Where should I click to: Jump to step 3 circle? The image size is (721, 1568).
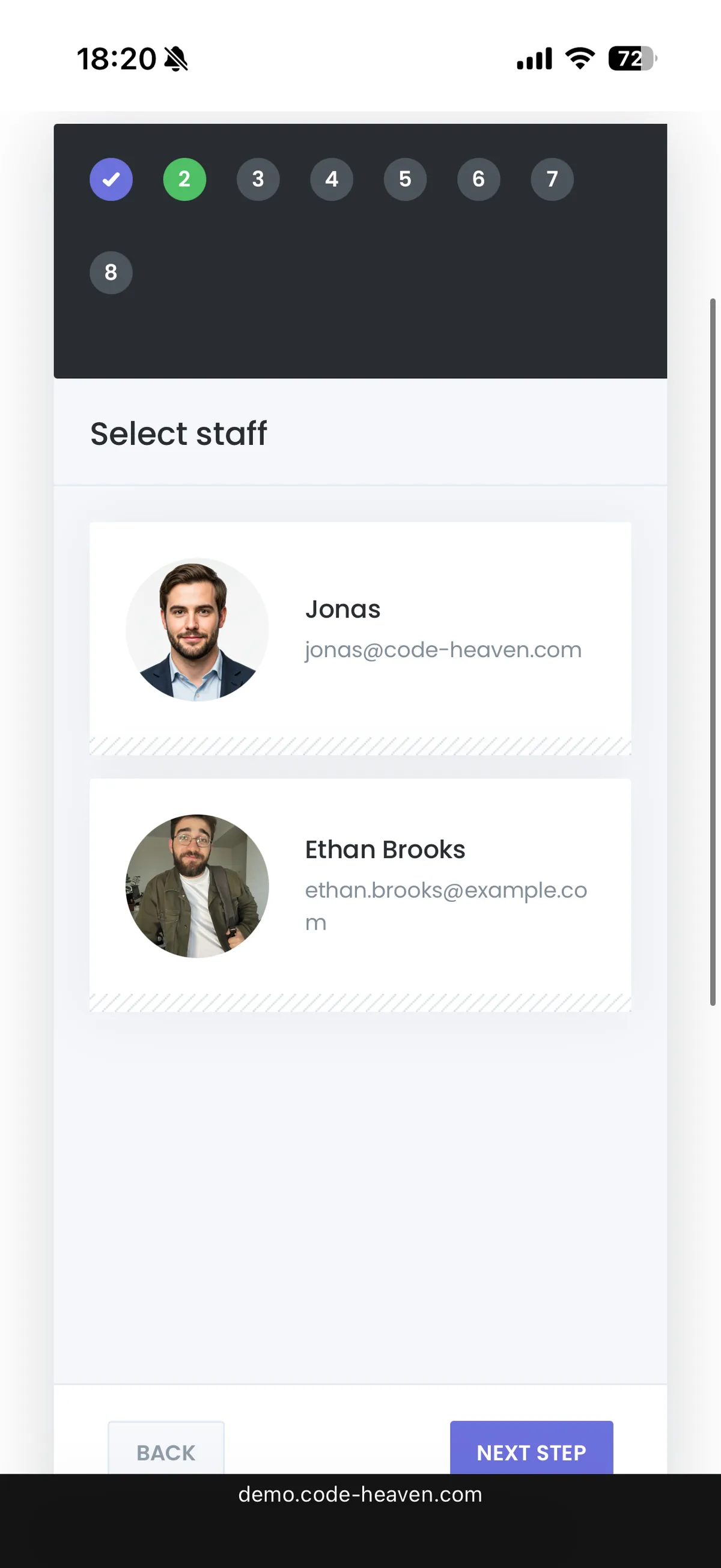coord(258,179)
